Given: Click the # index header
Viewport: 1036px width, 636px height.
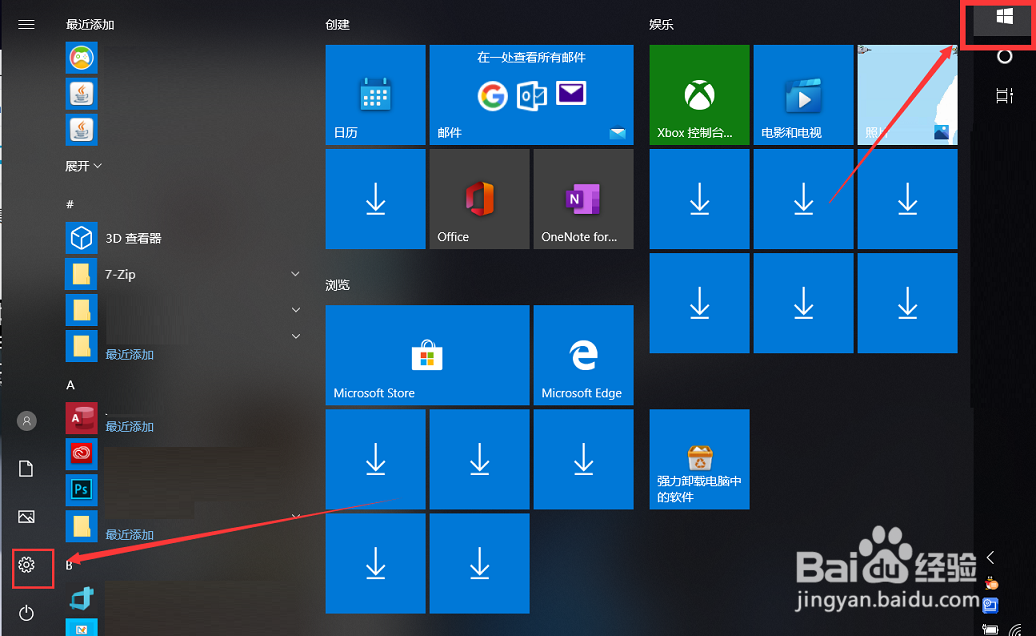Looking at the screenshot, I should (x=70, y=204).
